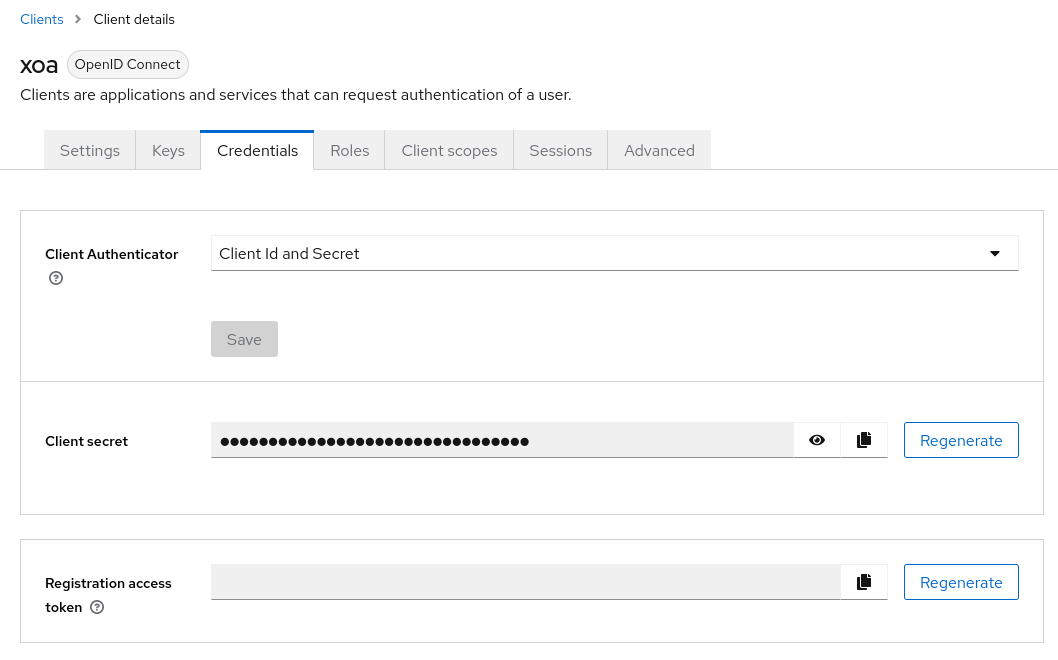Copy the client secret to clipboard
Viewport: 1058px width, 660px height.
coord(864,440)
